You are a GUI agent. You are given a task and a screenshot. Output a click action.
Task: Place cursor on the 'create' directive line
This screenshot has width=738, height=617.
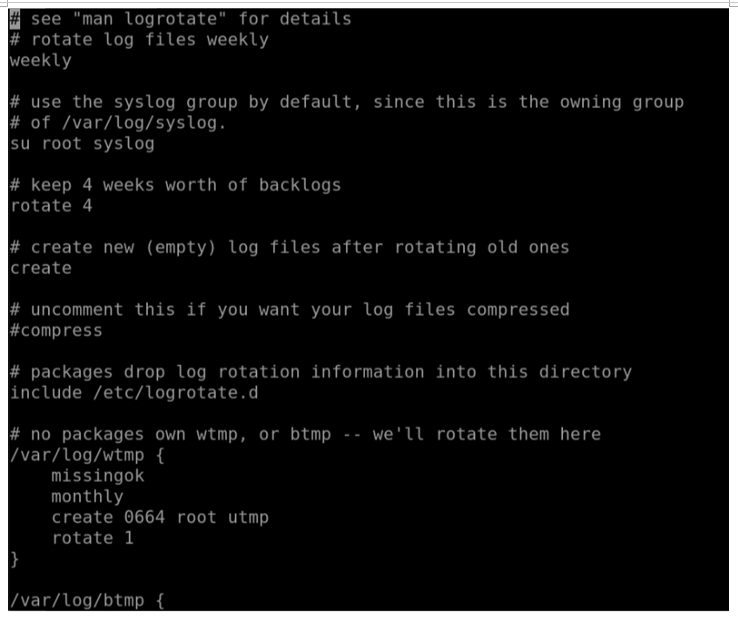click(41, 268)
